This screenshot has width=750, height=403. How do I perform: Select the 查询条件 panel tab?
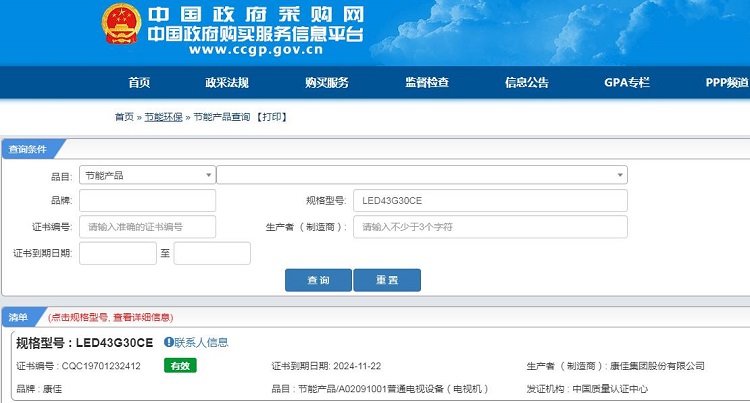28,149
